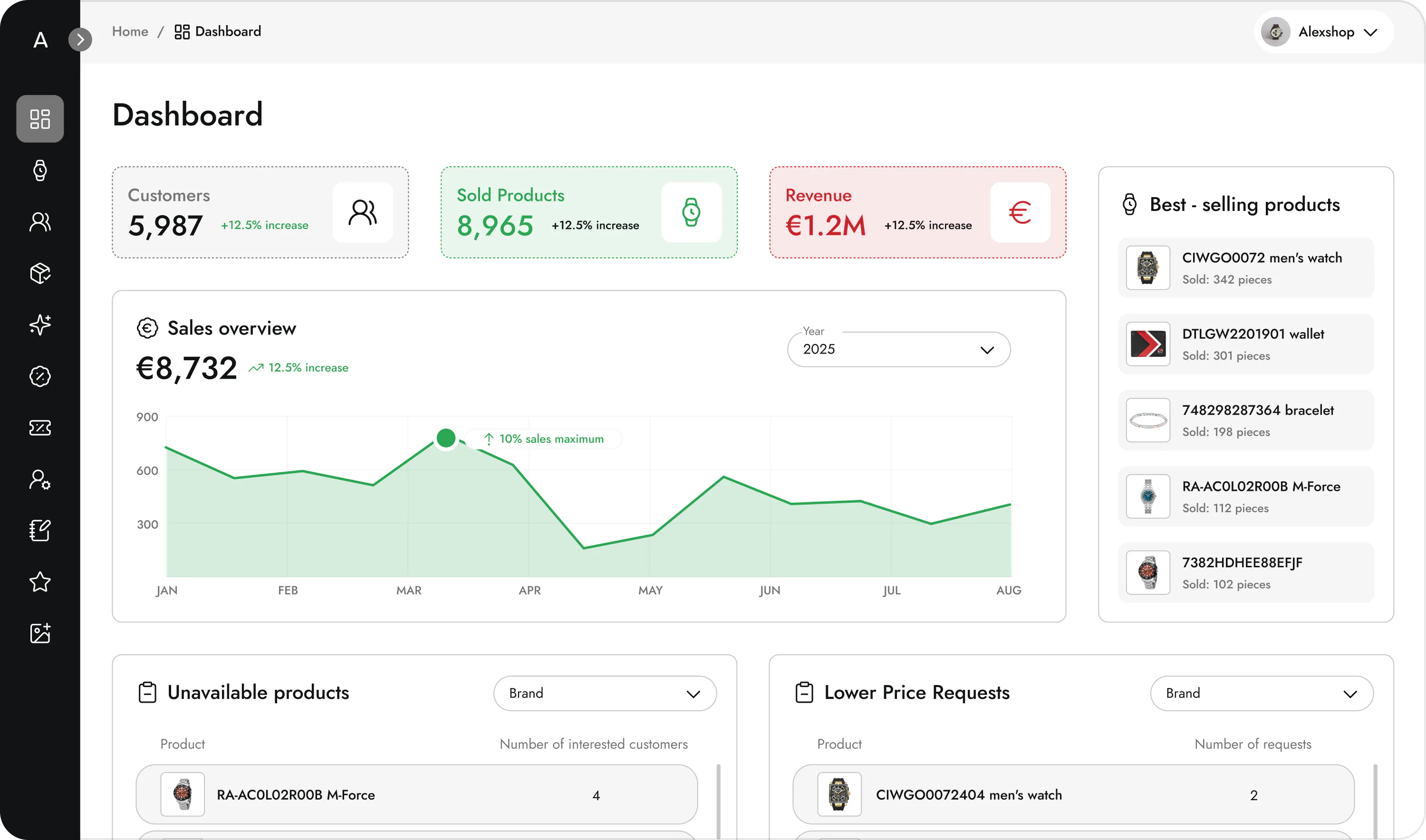
Task: Open the watch products icon in sidebar
Action: pyautogui.click(x=39, y=171)
